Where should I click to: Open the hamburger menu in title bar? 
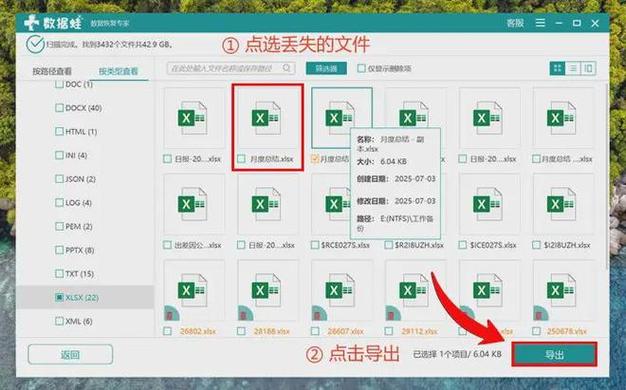pos(540,23)
